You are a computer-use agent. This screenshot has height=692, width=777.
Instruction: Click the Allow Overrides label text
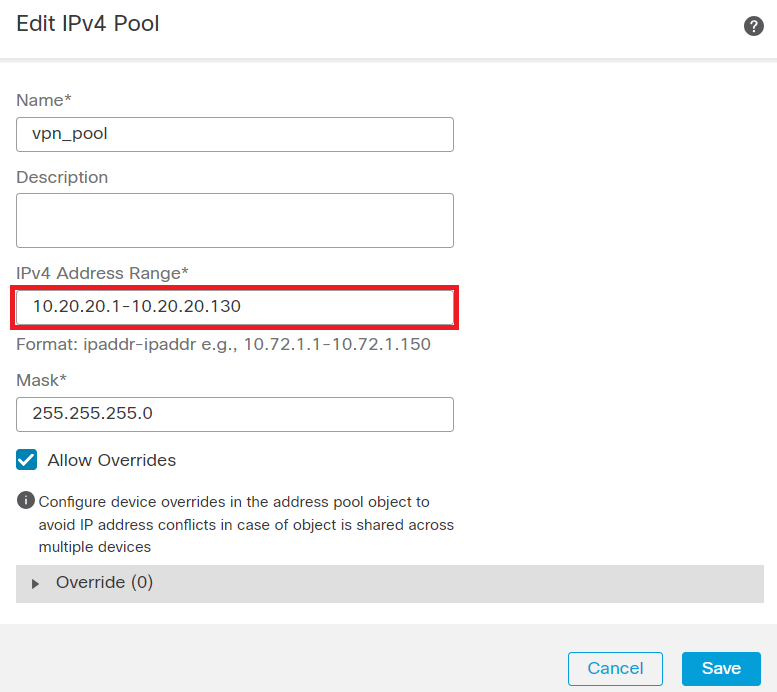(x=111, y=460)
